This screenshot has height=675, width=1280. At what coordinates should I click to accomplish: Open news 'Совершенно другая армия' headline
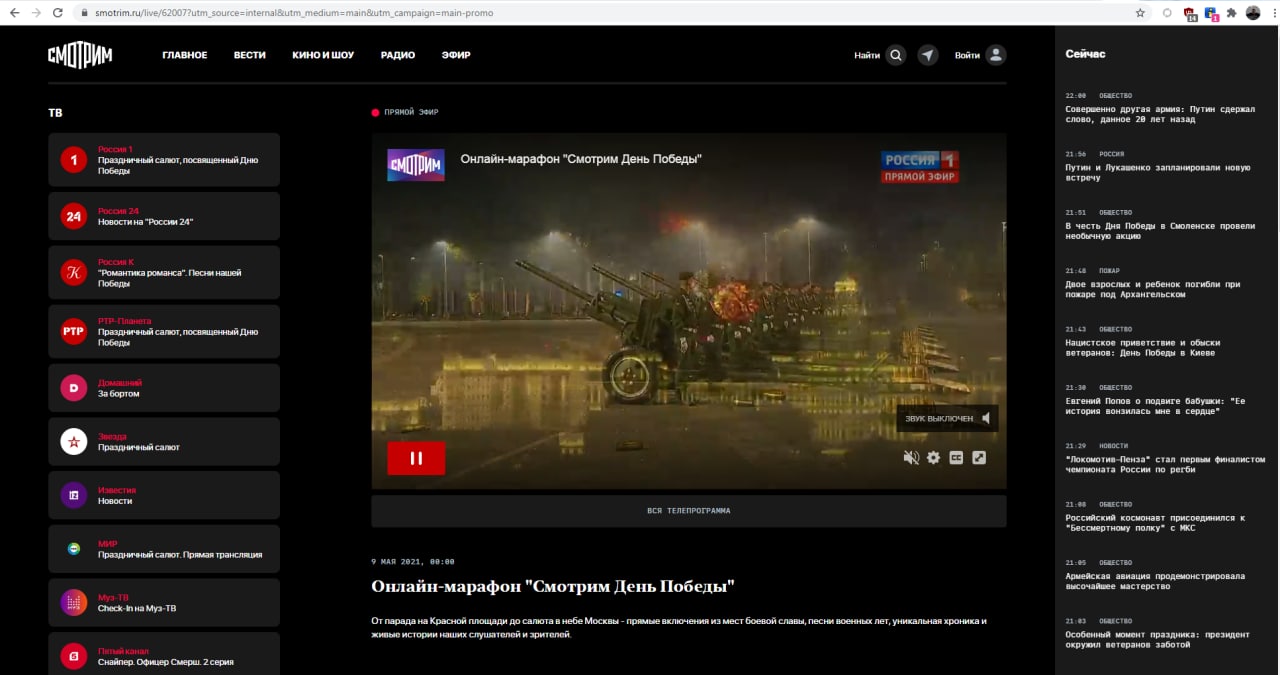coord(1160,114)
